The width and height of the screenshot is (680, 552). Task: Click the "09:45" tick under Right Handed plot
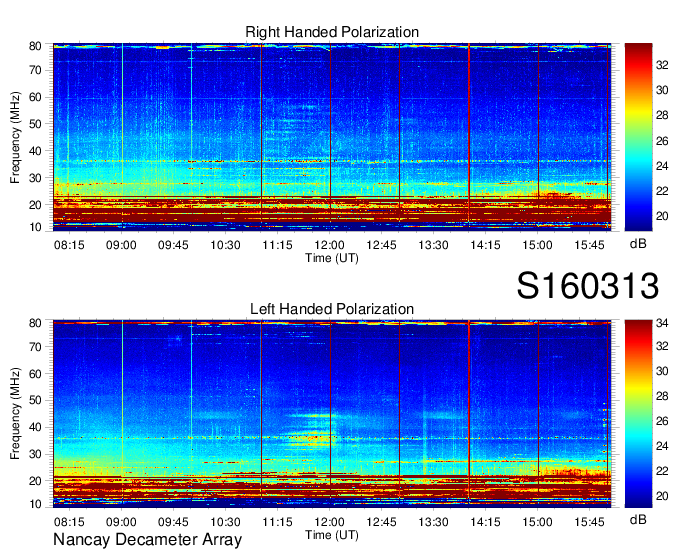tap(173, 245)
